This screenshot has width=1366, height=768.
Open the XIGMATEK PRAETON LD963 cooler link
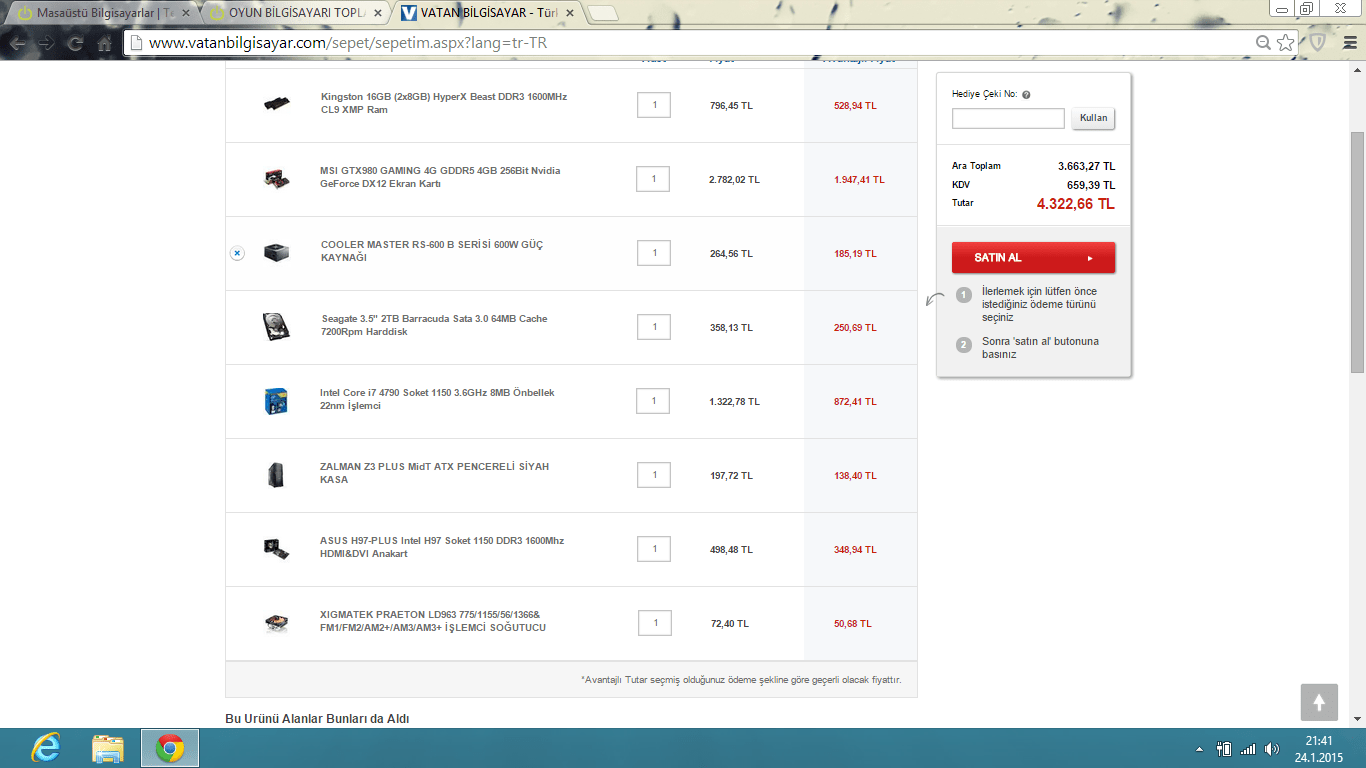[433, 621]
